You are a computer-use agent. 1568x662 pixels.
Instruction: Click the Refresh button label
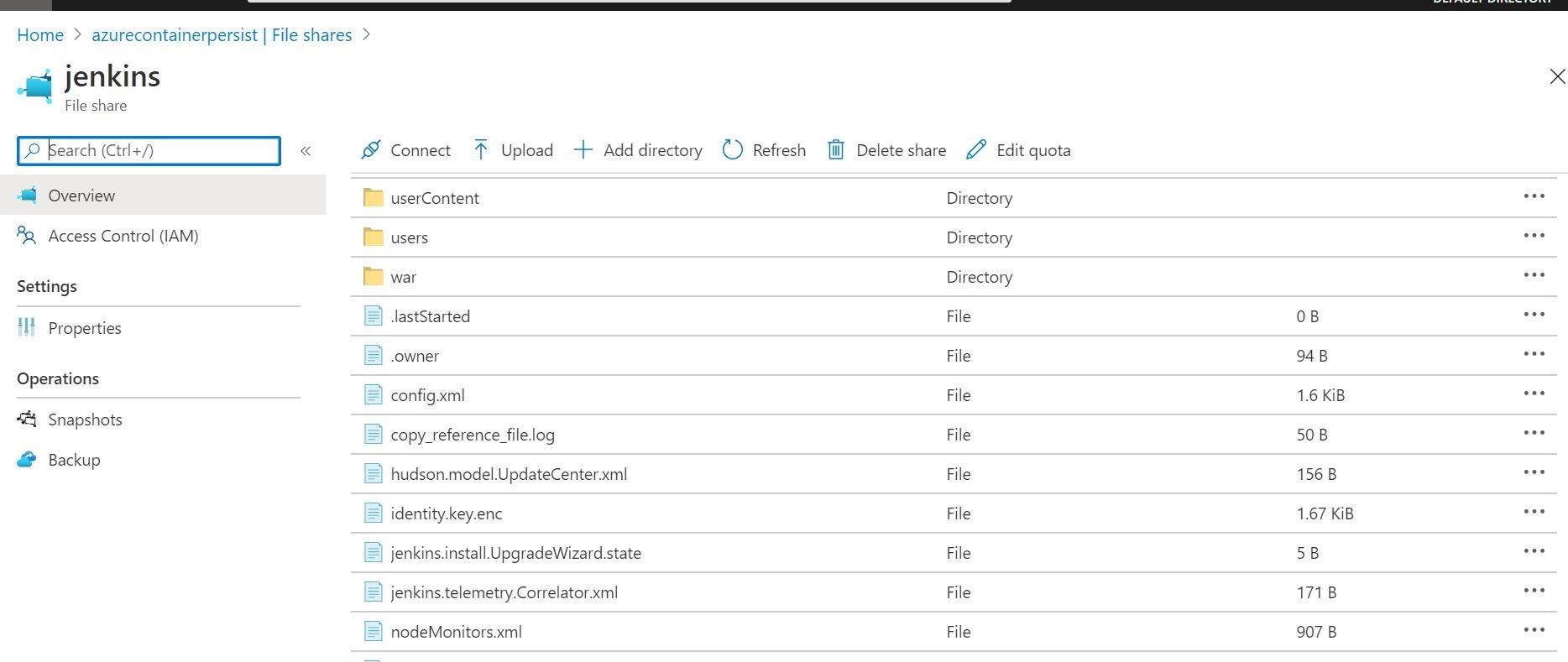pos(779,150)
